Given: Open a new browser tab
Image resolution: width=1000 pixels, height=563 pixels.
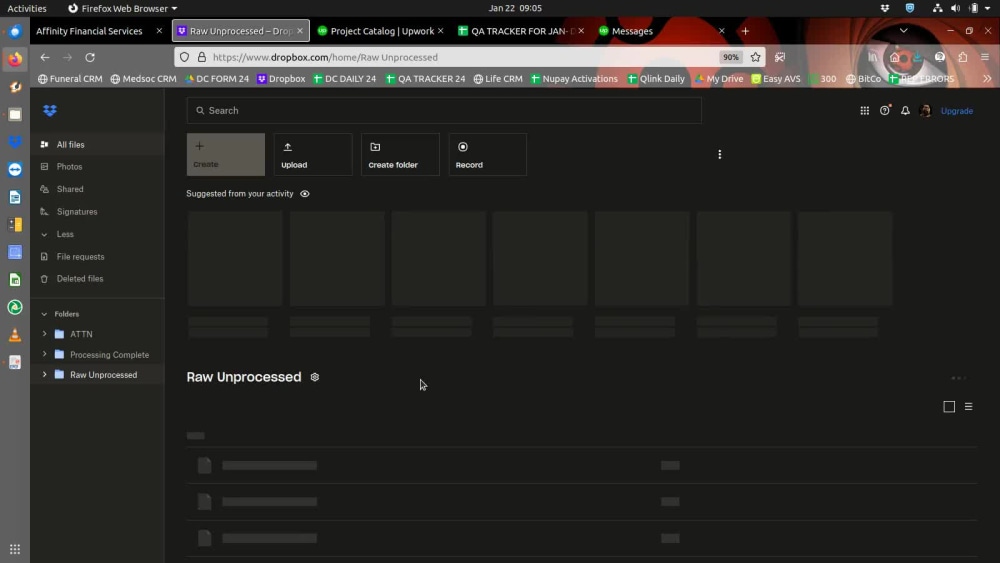Looking at the screenshot, I should 745,31.
